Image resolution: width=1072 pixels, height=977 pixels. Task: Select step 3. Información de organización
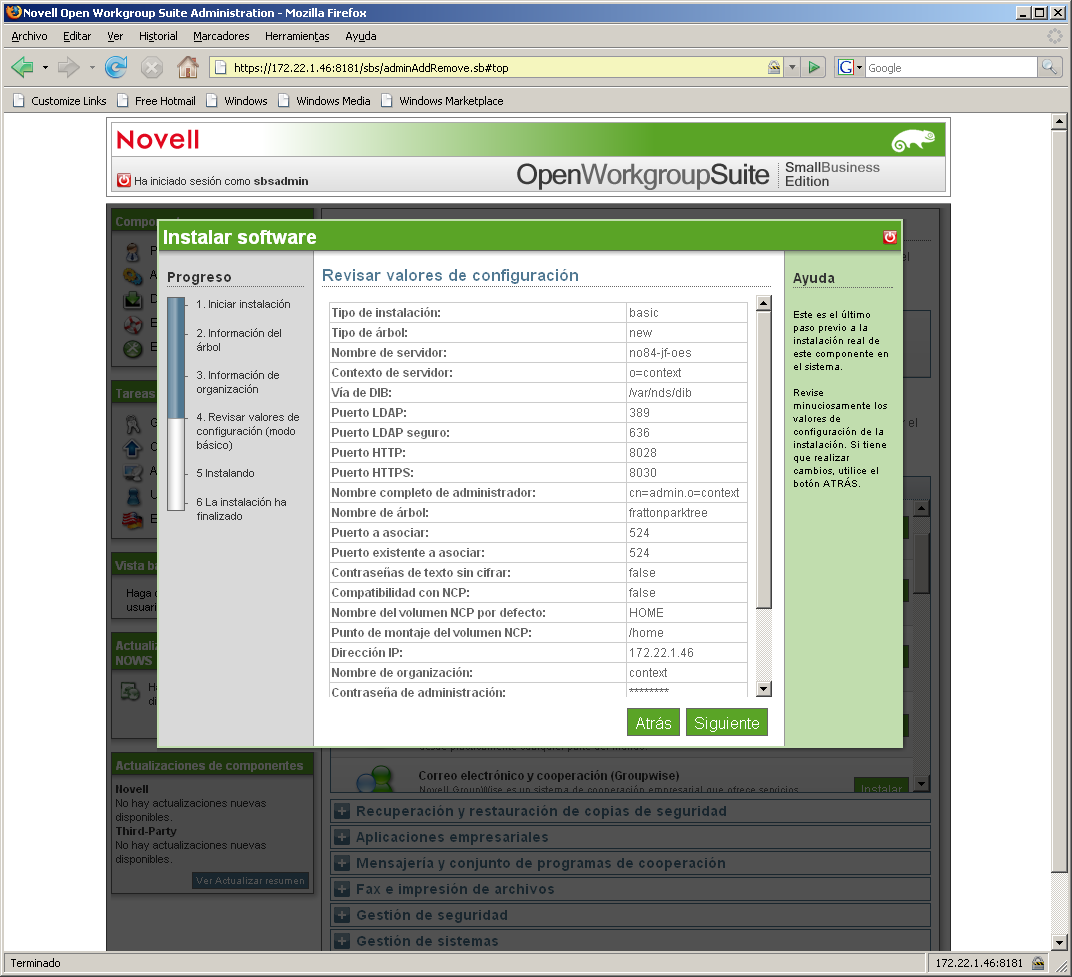click(237, 382)
